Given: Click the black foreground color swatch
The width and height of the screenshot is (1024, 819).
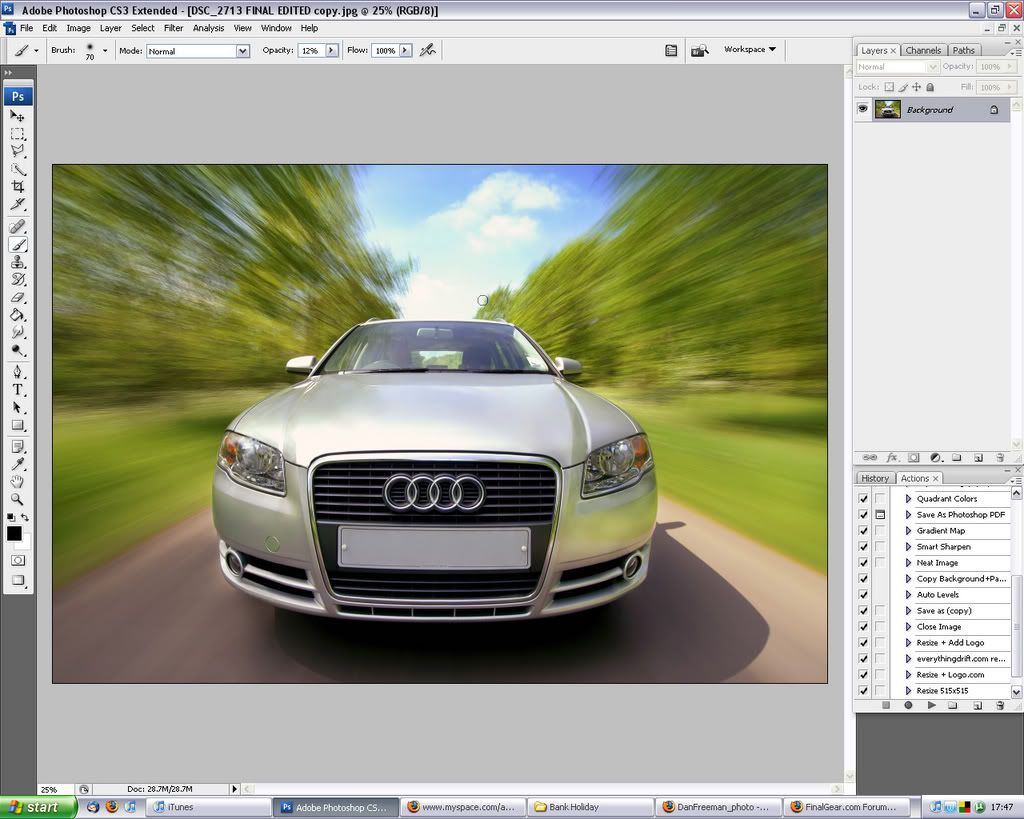Looking at the screenshot, I should pos(14,533).
